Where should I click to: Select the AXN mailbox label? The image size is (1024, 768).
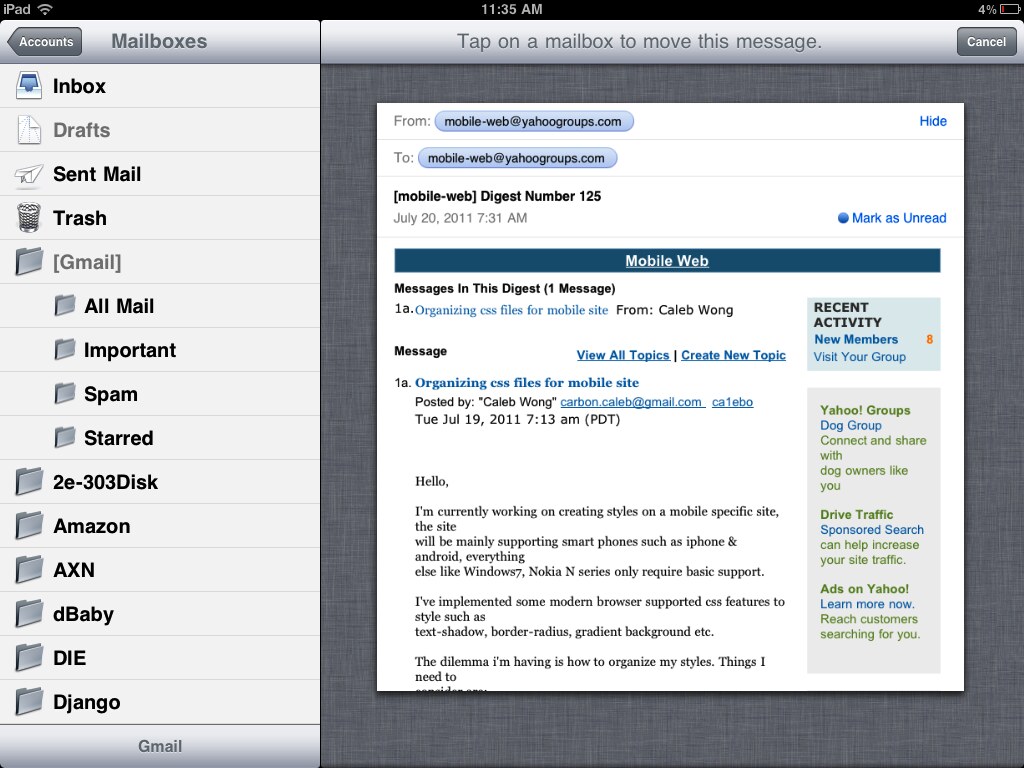coord(74,570)
